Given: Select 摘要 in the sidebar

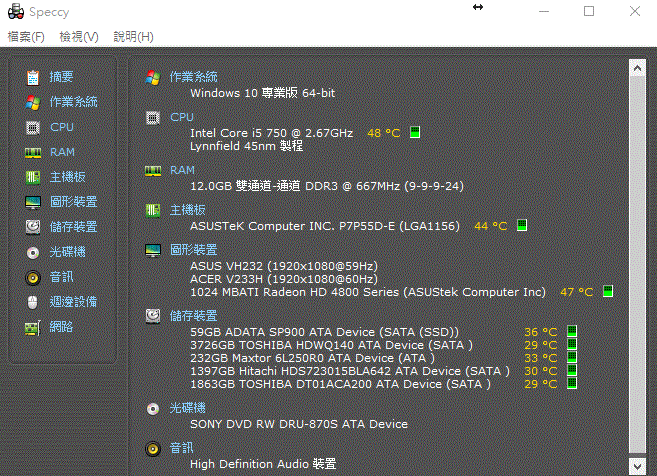Looking at the screenshot, I should (61, 77).
